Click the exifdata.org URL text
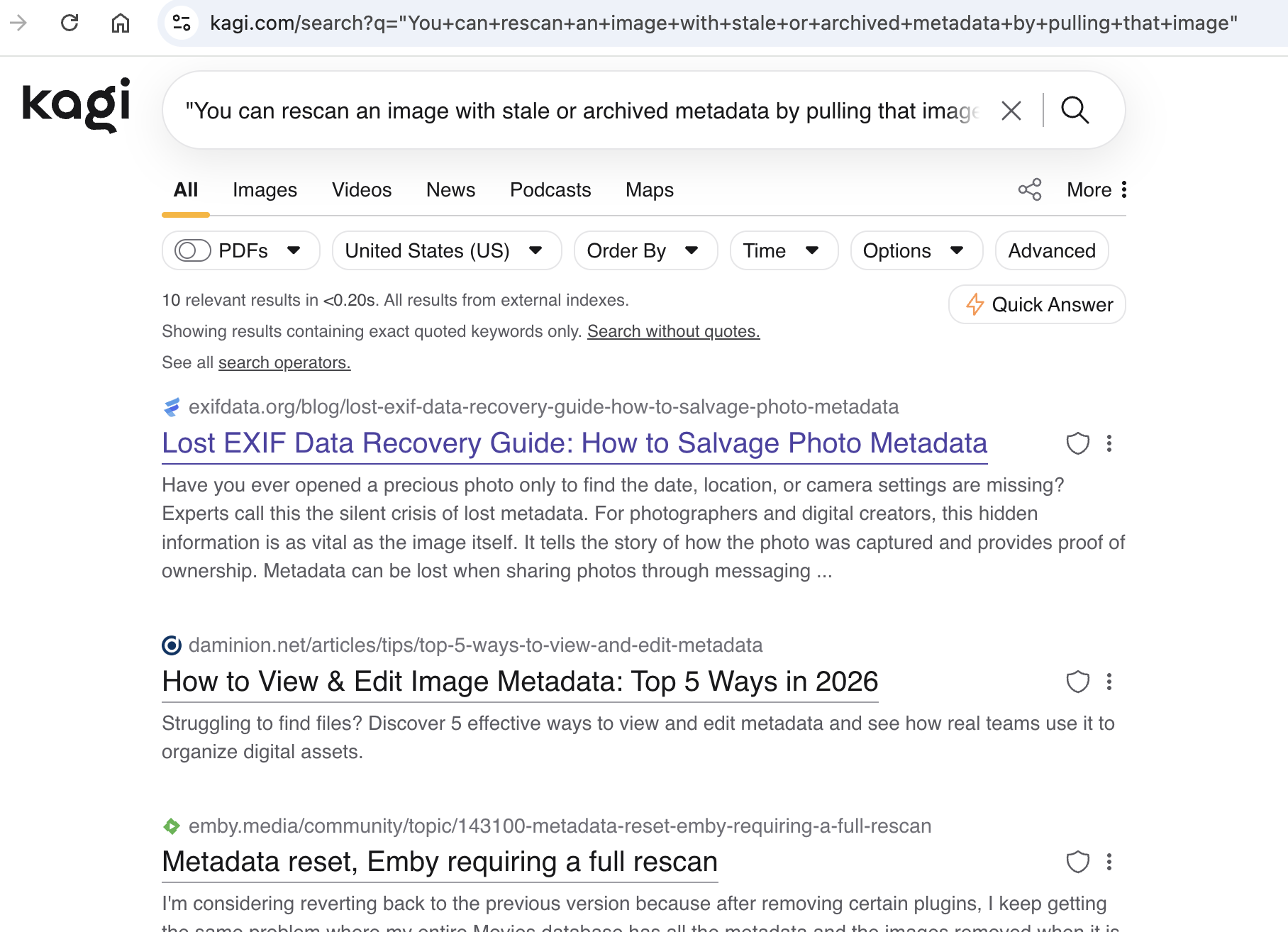Screen dimensions: 1288x932 (x=543, y=407)
